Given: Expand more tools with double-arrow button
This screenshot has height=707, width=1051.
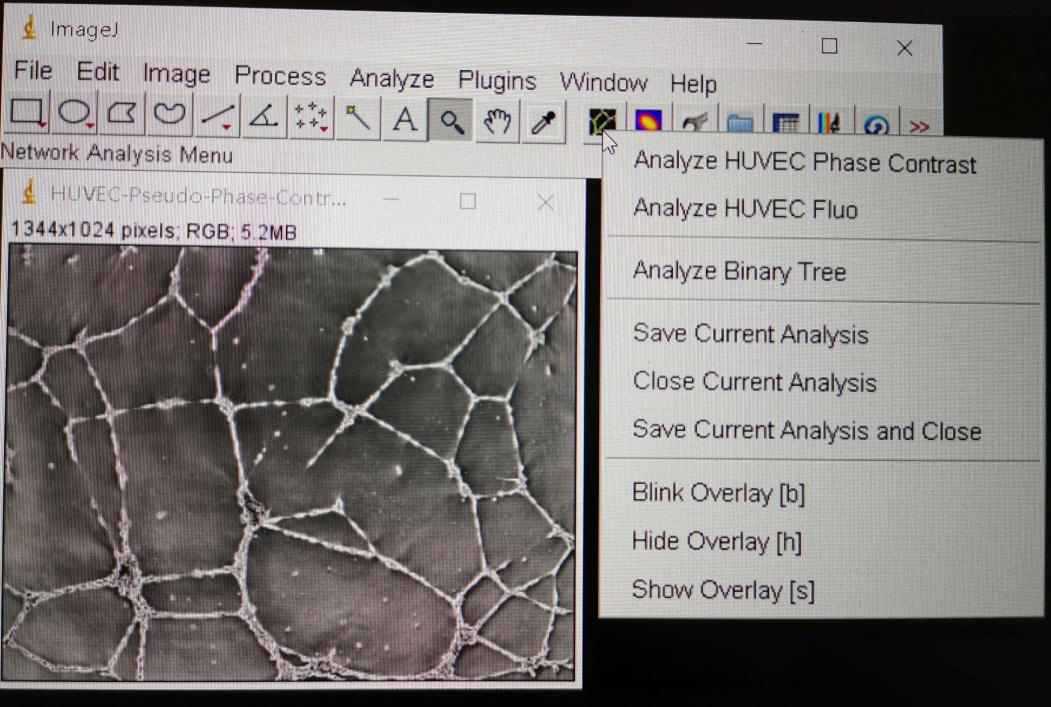Looking at the screenshot, I should coord(919,127).
